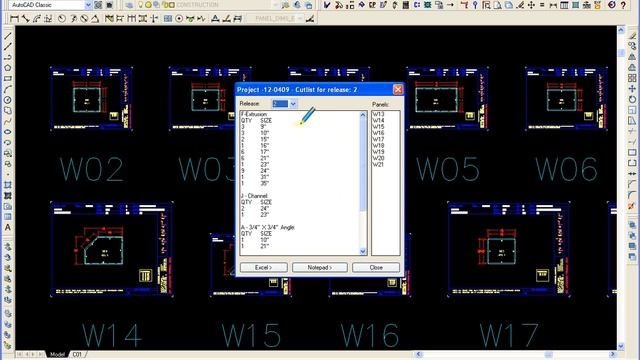This screenshot has height=360, width=640.
Task: Select the Radius dimension tool
Action: pos(62,18)
